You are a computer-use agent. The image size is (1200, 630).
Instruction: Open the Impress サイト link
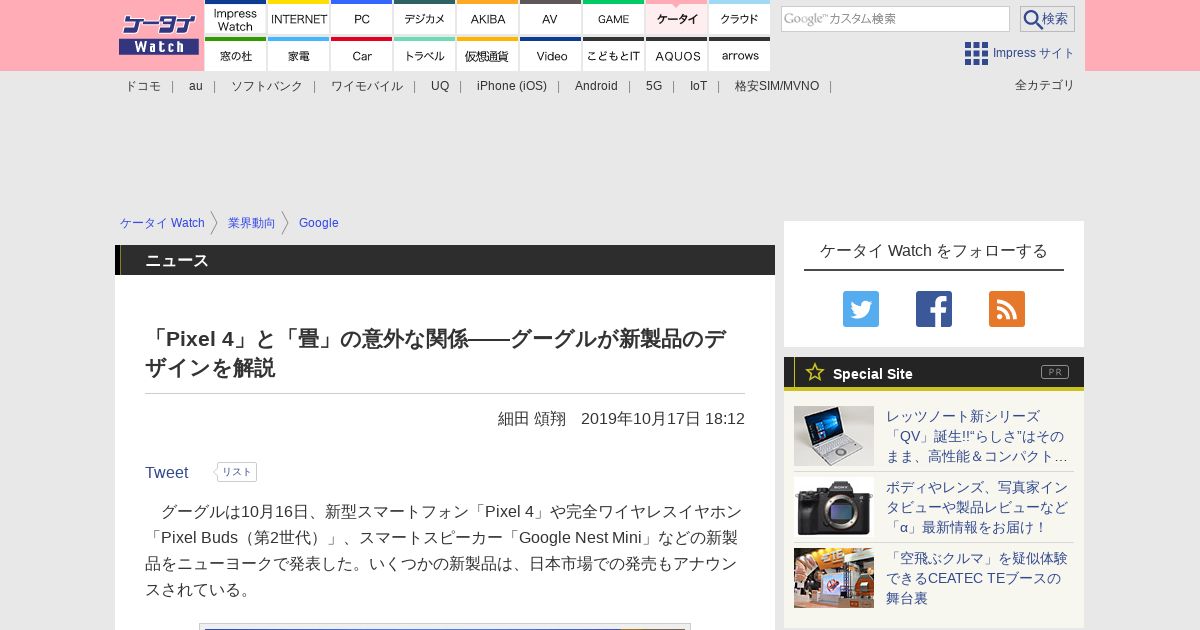1034,53
